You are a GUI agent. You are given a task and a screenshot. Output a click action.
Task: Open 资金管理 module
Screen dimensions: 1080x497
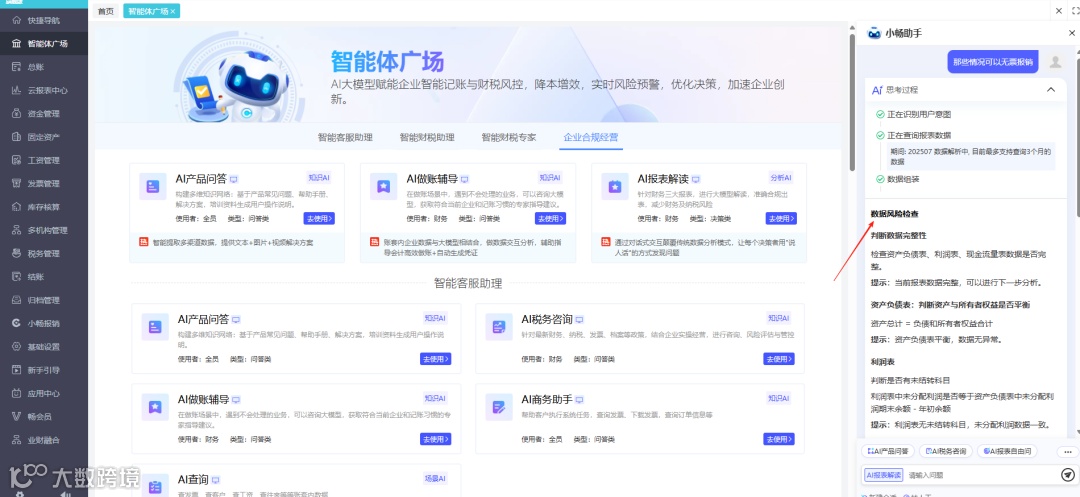point(43,114)
